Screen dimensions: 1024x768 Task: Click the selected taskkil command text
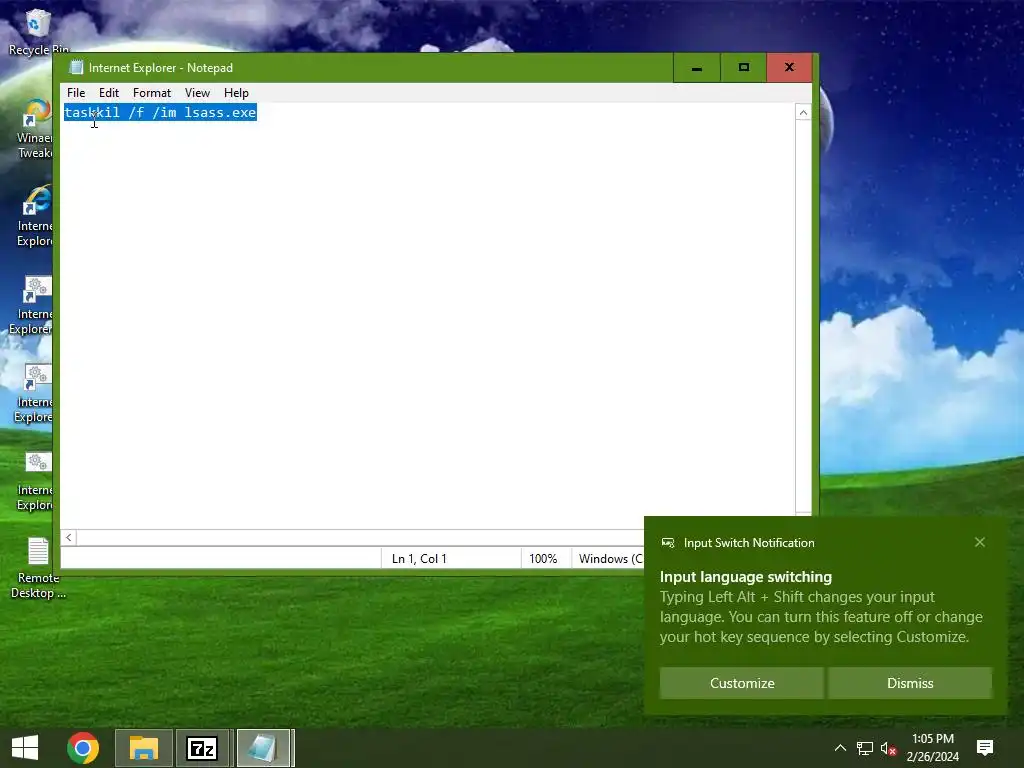coord(160,112)
